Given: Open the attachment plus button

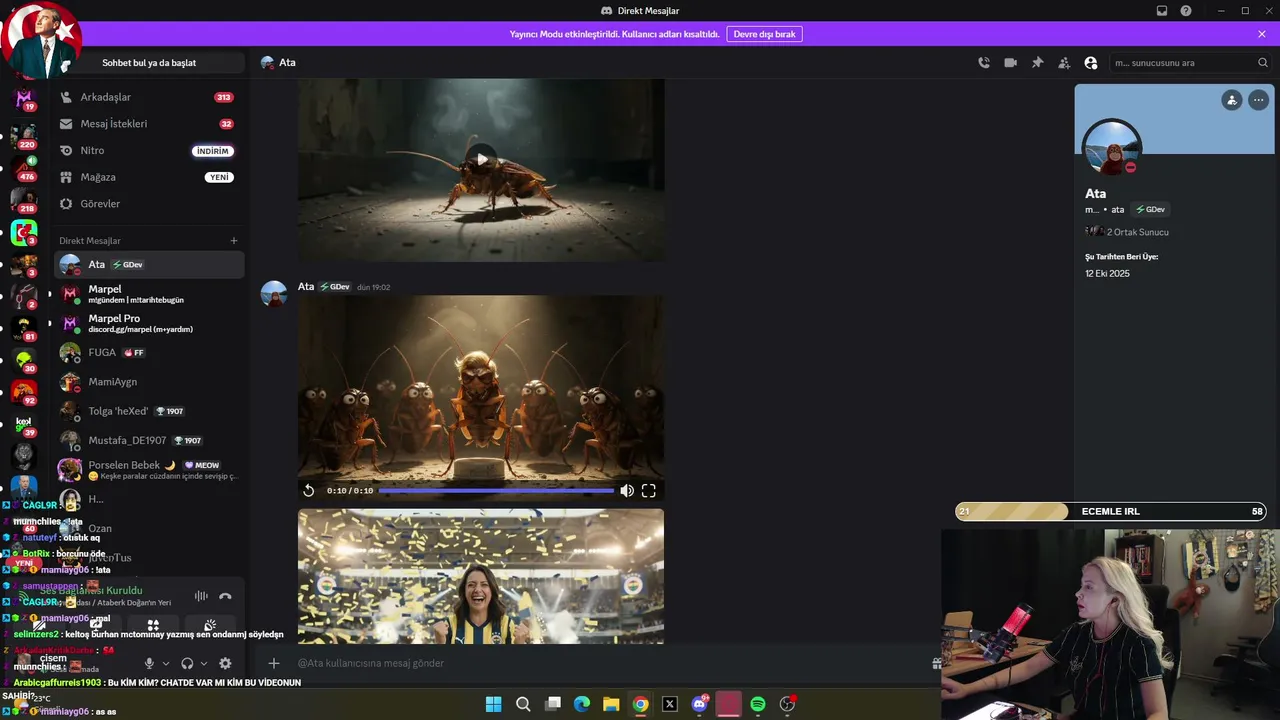Looking at the screenshot, I should [x=273, y=663].
